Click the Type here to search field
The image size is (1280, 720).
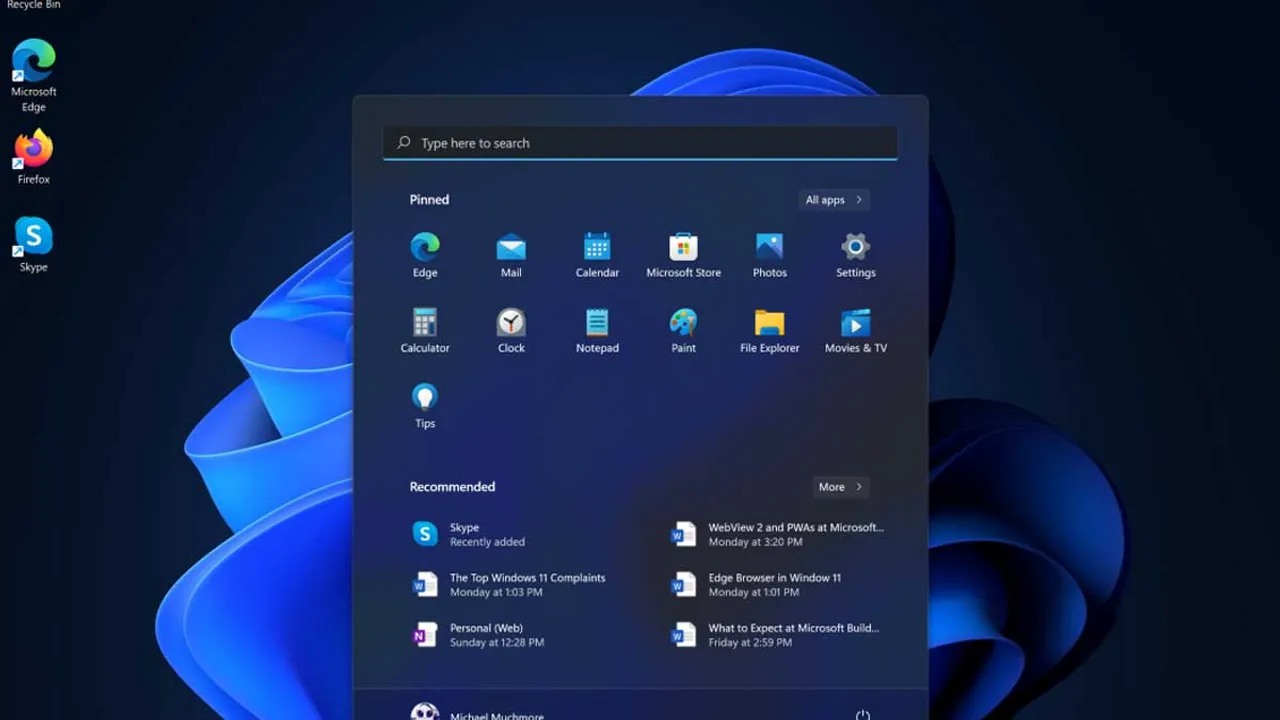(x=640, y=143)
